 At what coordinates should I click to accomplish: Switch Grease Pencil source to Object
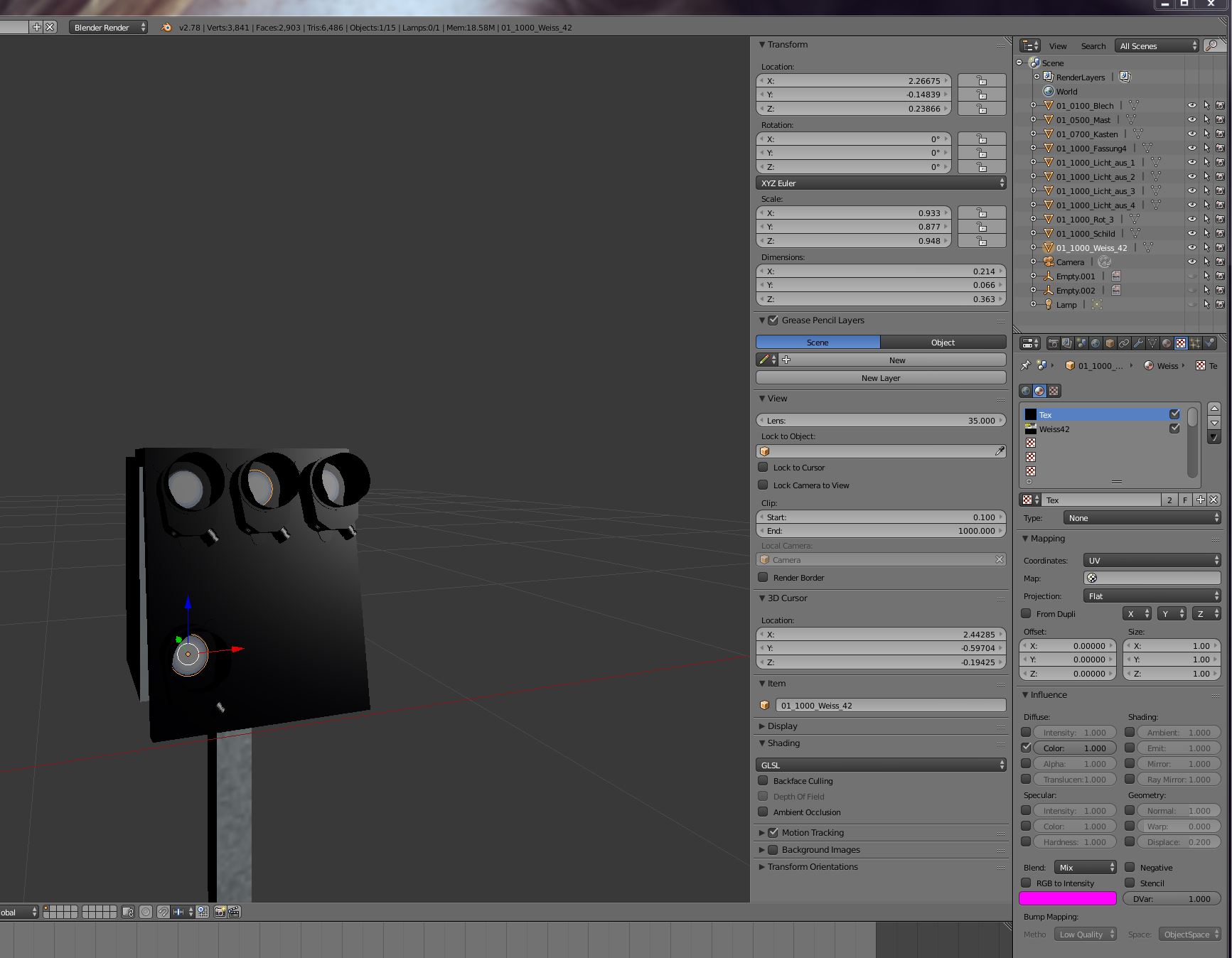tap(943, 342)
